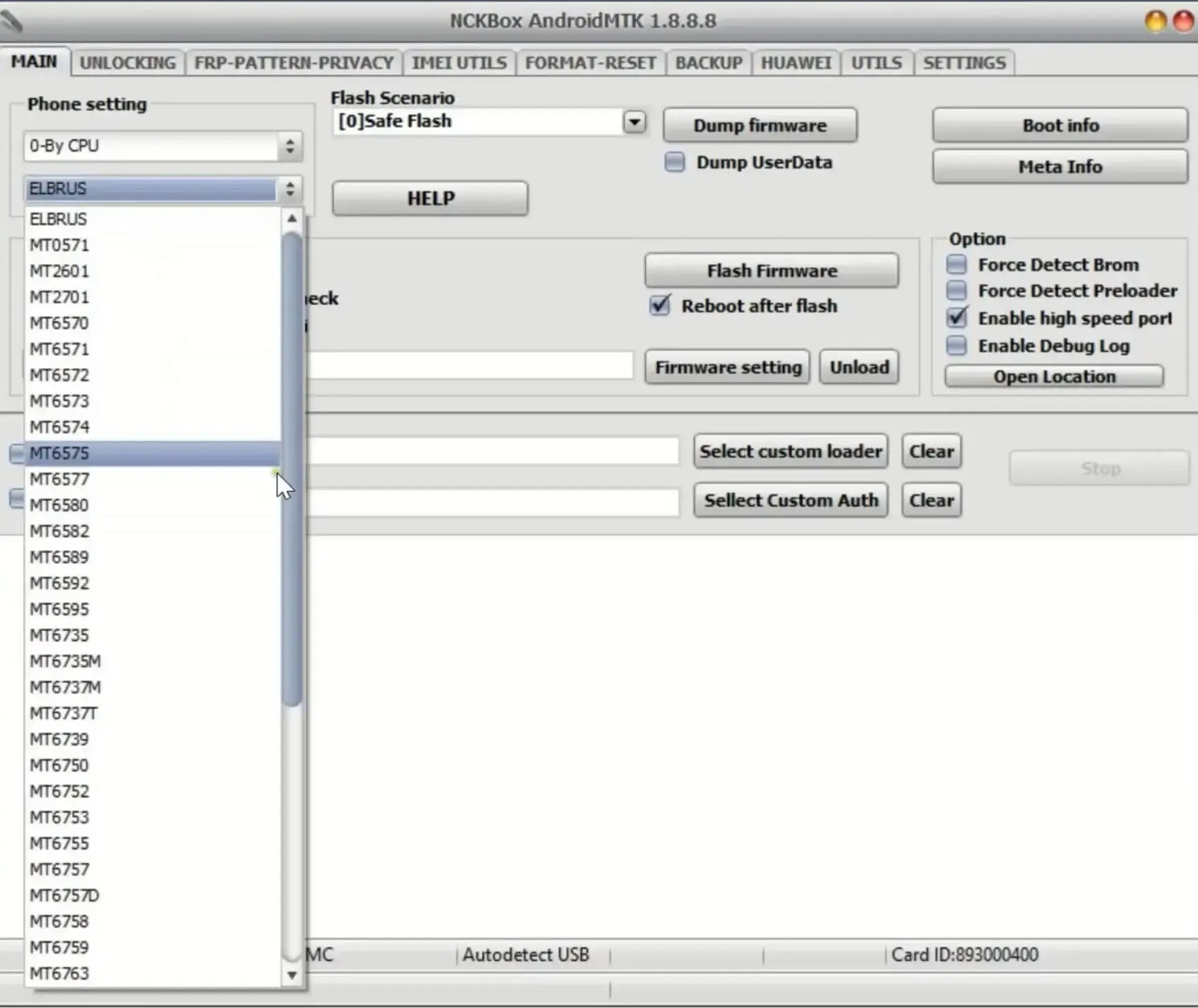Pick MT6739 from the CPU list

tap(153, 739)
